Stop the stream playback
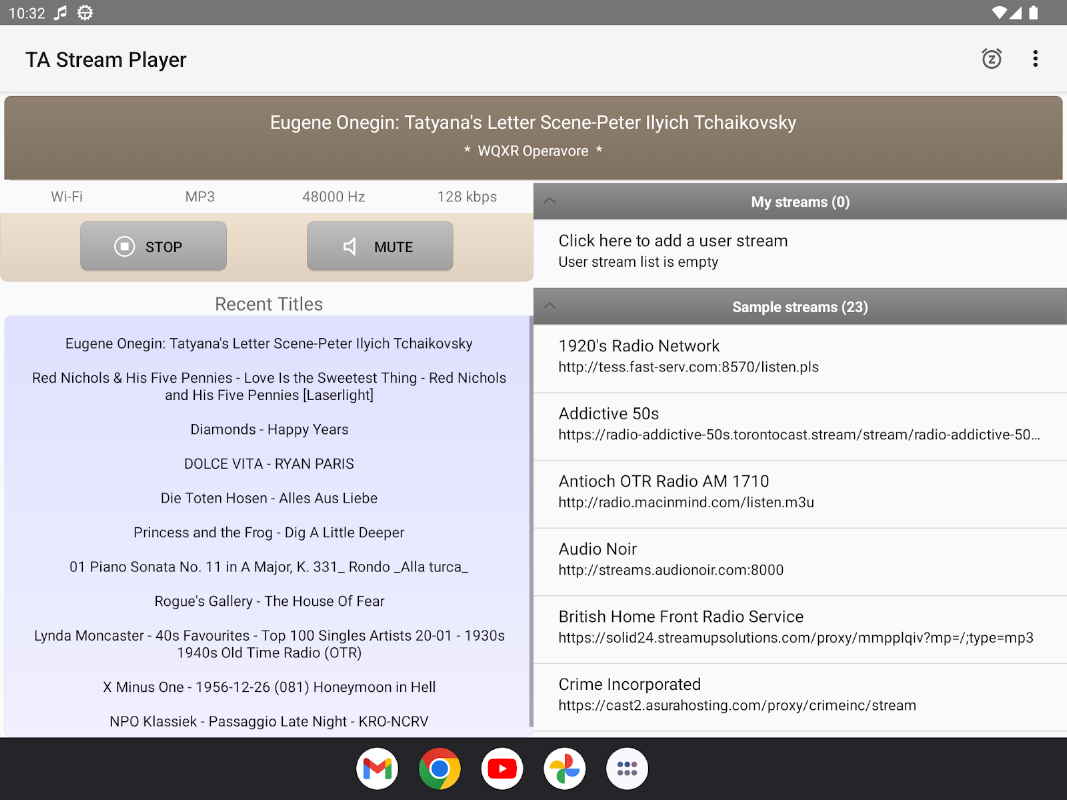Image resolution: width=1067 pixels, height=800 pixels. coord(153,246)
